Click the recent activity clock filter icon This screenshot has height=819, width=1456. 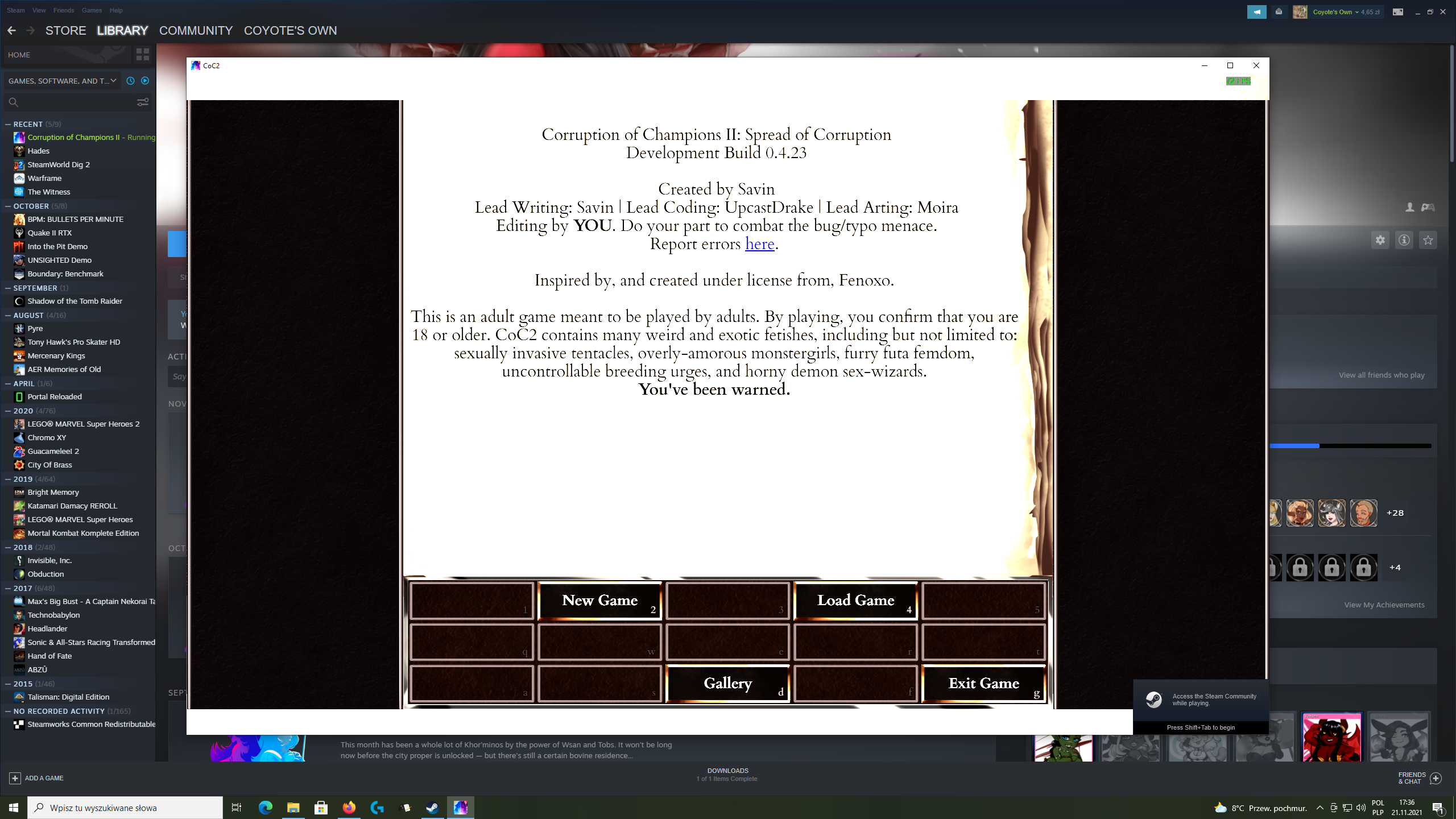click(x=130, y=81)
